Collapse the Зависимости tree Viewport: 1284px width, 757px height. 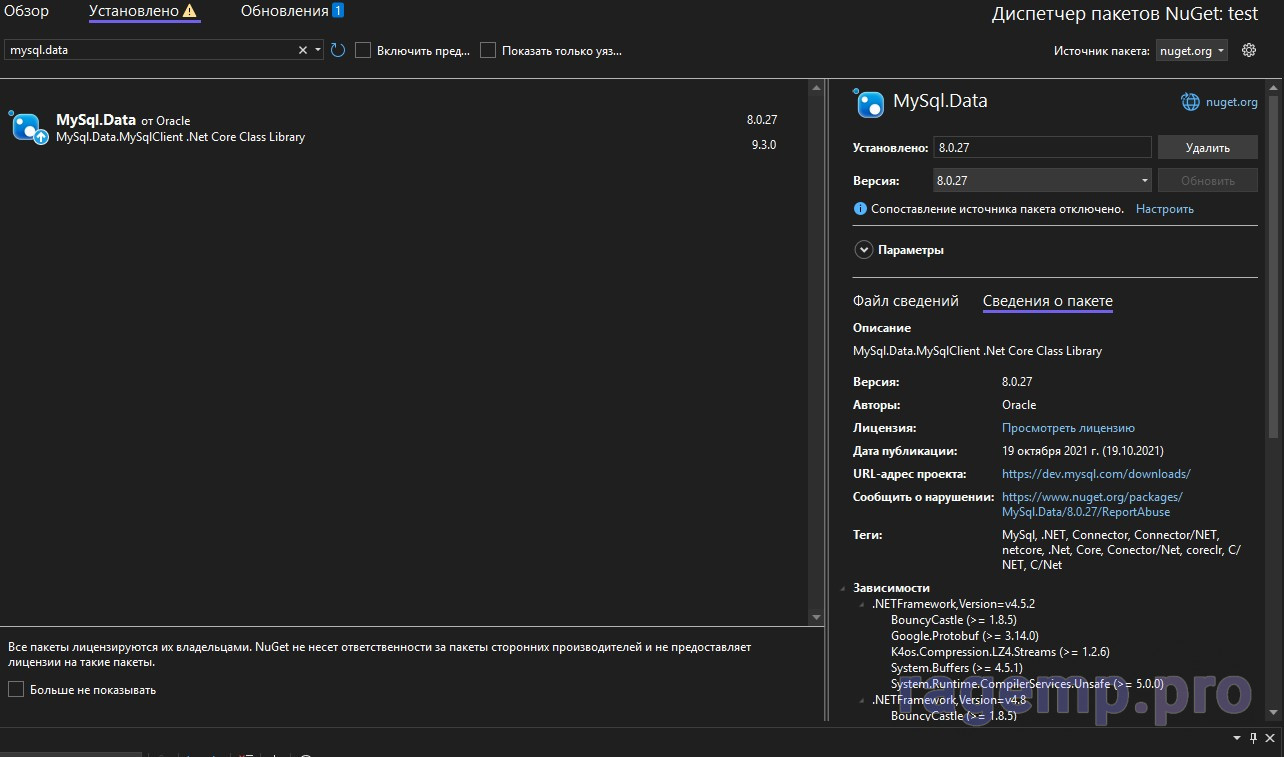click(x=843, y=588)
